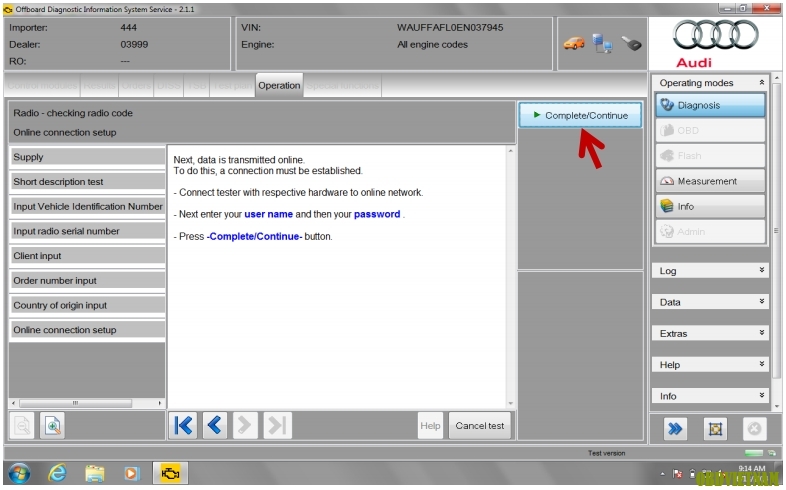
Task: Click the system tray flag icon
Action: [678, 473]
